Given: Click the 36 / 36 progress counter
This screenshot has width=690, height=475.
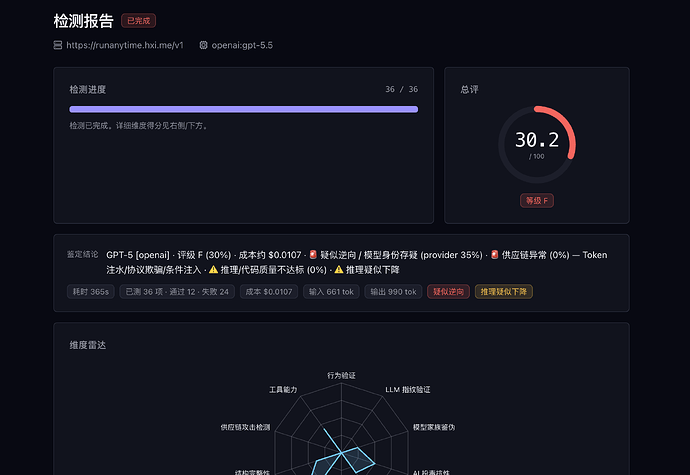Looking at the screenshot, I should click(402, 89).
